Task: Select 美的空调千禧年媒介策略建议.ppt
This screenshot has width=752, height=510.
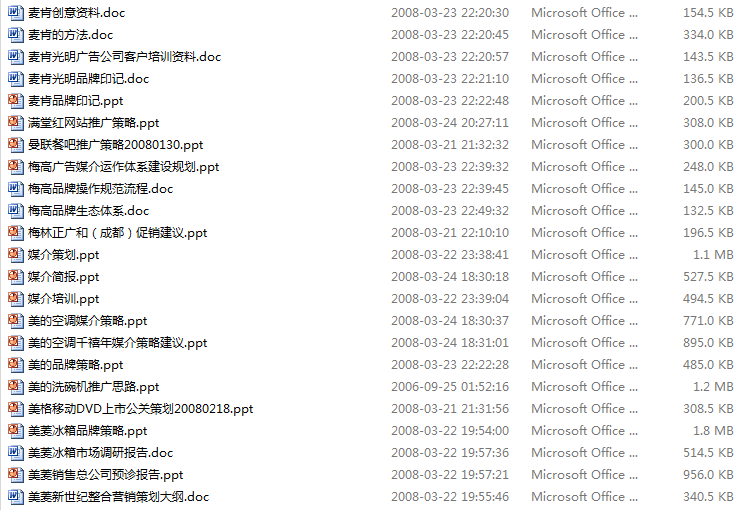Action: pos(118,343)
